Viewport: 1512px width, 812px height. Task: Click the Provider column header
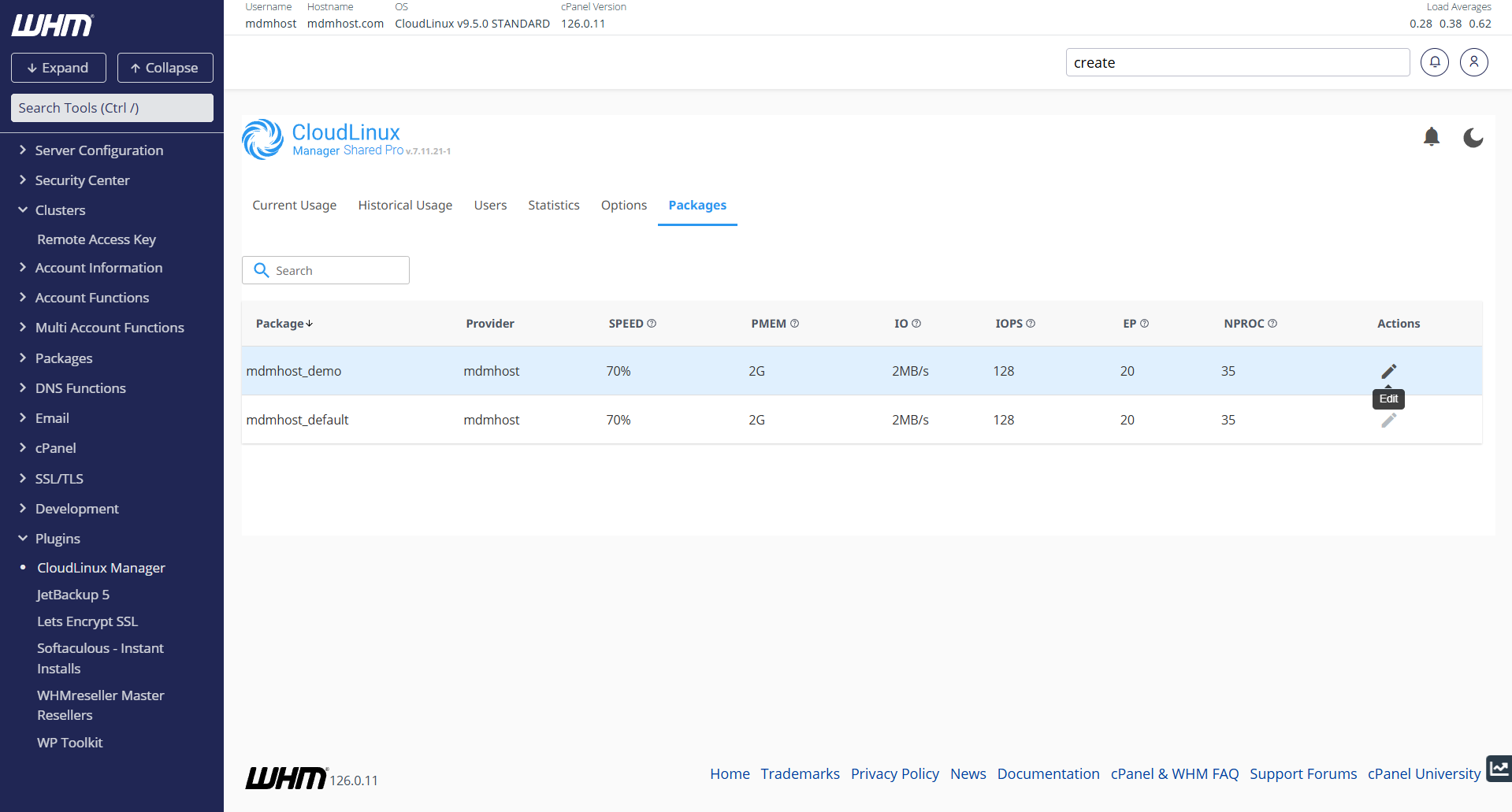click(490, 324)
